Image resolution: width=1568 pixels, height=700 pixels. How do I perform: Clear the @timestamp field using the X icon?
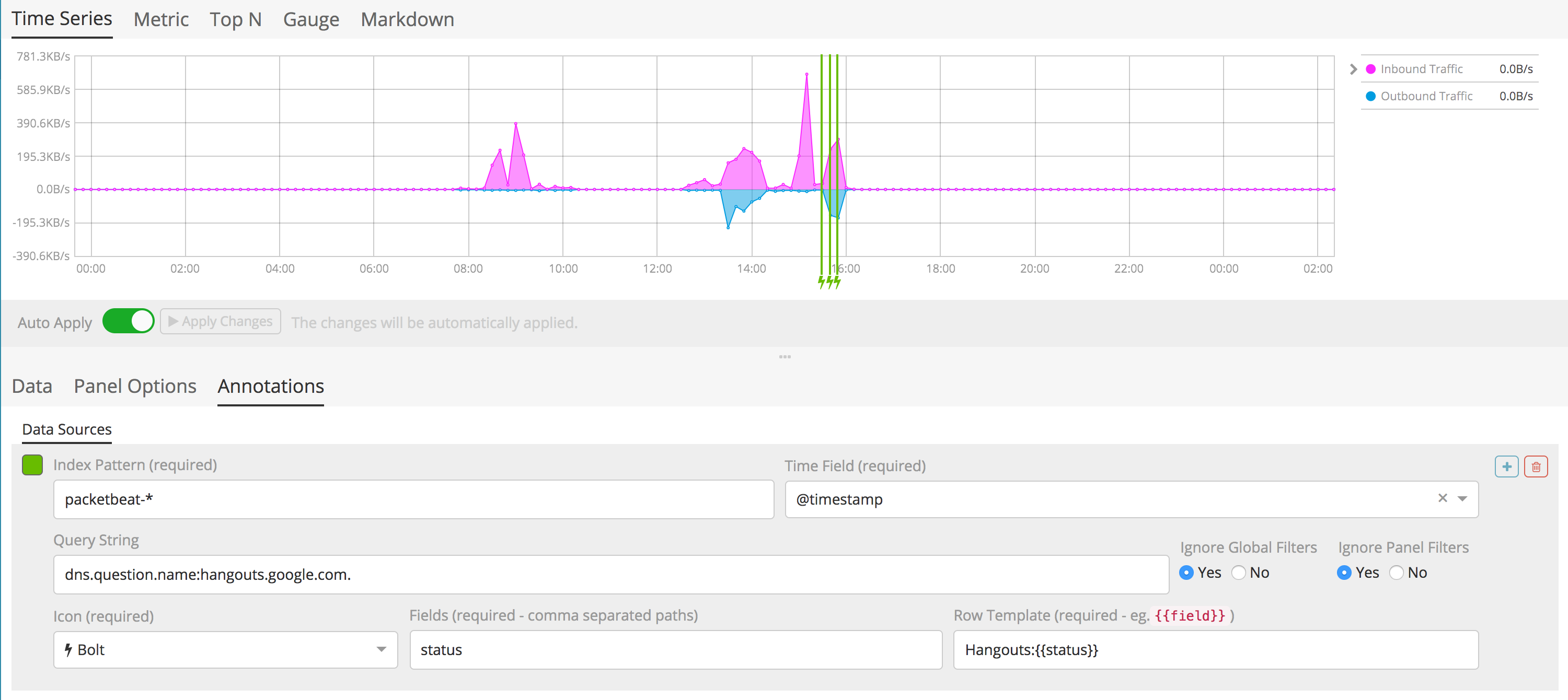click(1442, 499)
